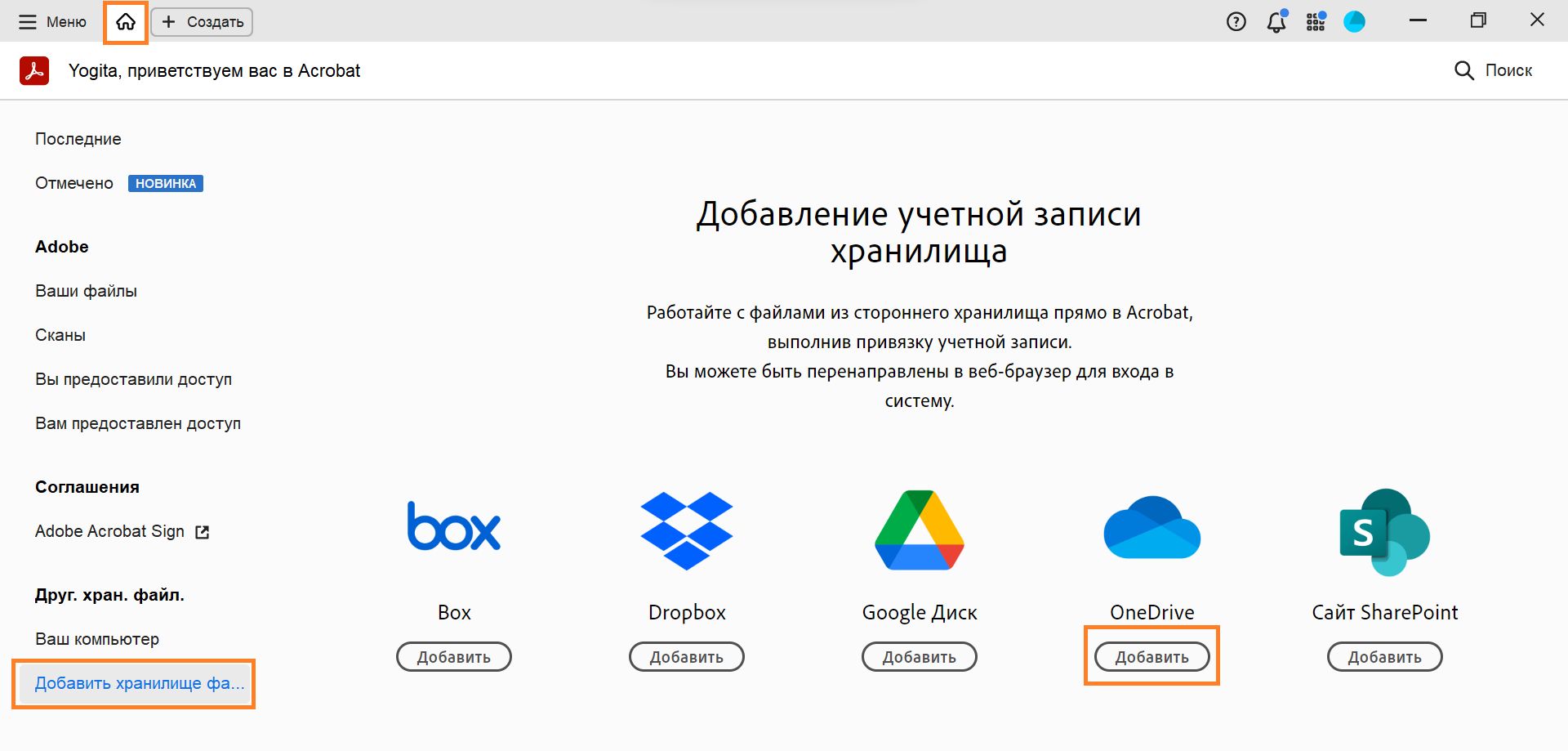Image resolution: width=1568 pixels, height=751 pixels.
Task: Open the apps grid icon
Action: click(1316, 22)
